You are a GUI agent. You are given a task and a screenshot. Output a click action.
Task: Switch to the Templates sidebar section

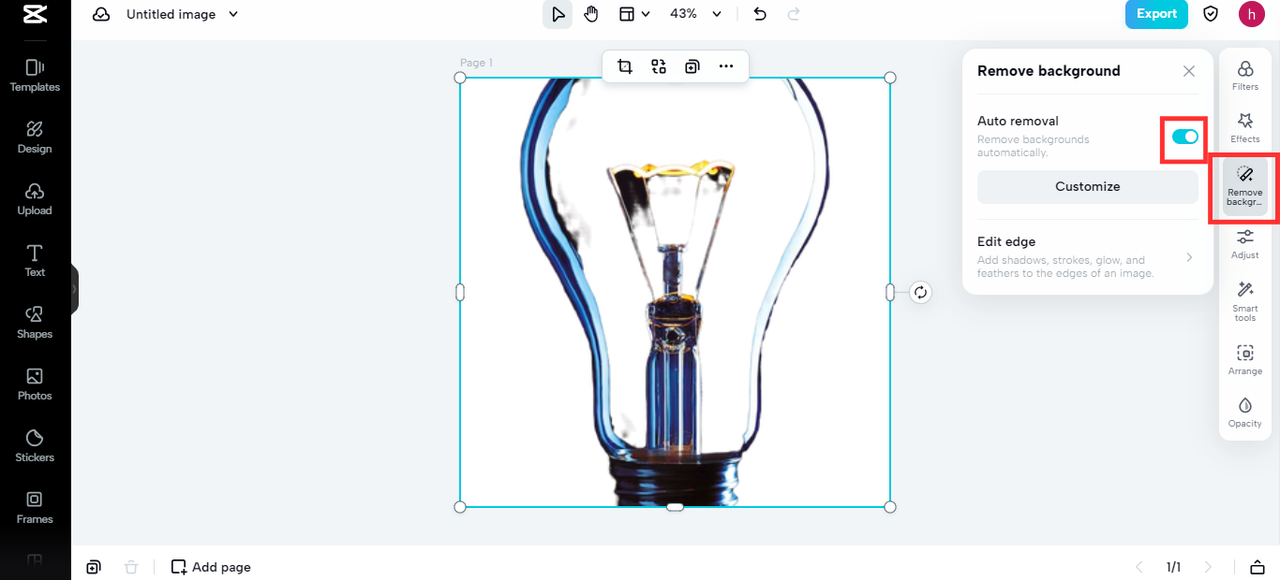[x=34, y=74]
